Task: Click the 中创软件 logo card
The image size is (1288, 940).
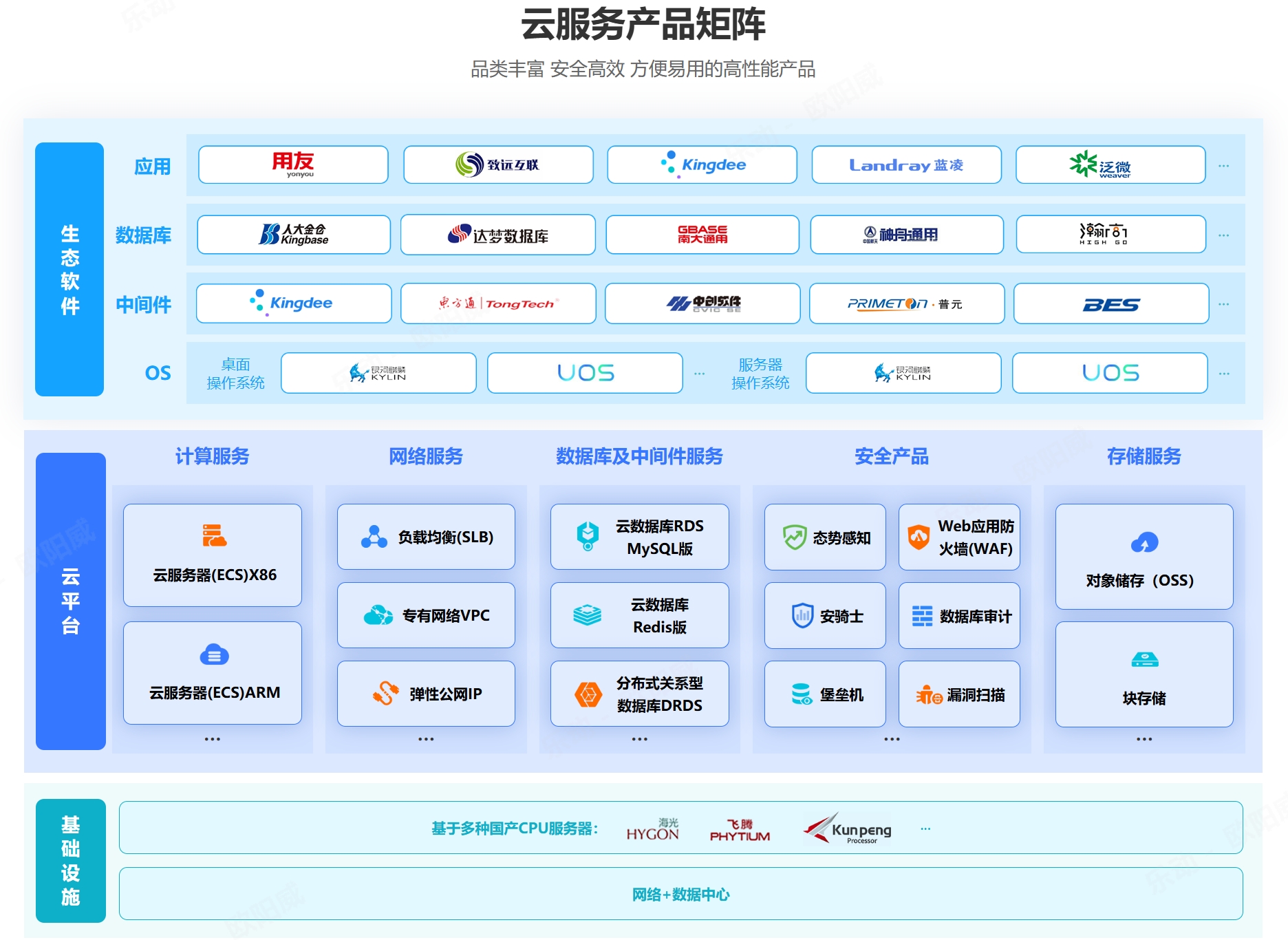Action: click(702, 303)
